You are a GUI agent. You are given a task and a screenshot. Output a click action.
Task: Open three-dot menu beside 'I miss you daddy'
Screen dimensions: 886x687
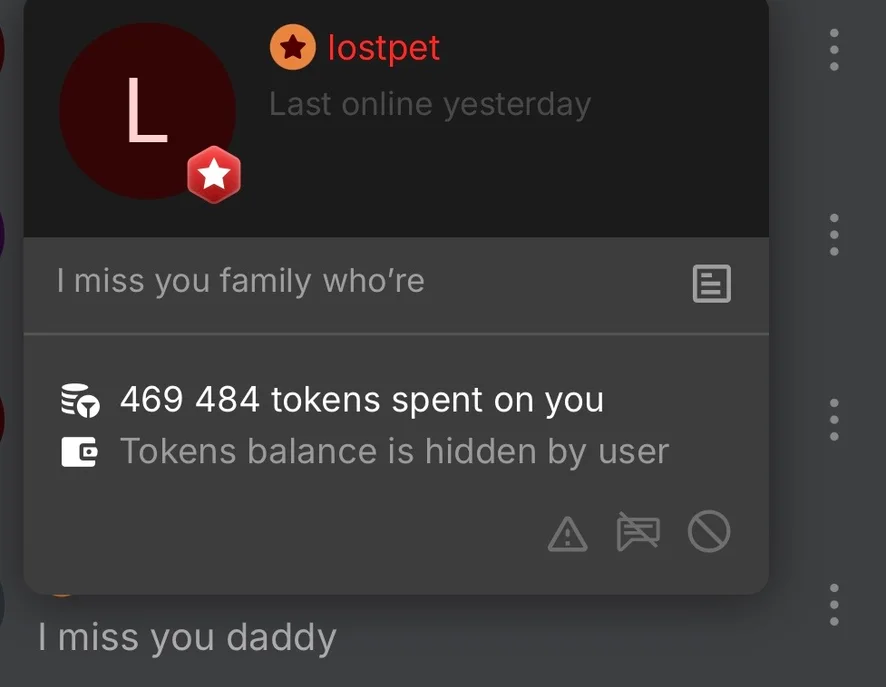click(834, 605)
